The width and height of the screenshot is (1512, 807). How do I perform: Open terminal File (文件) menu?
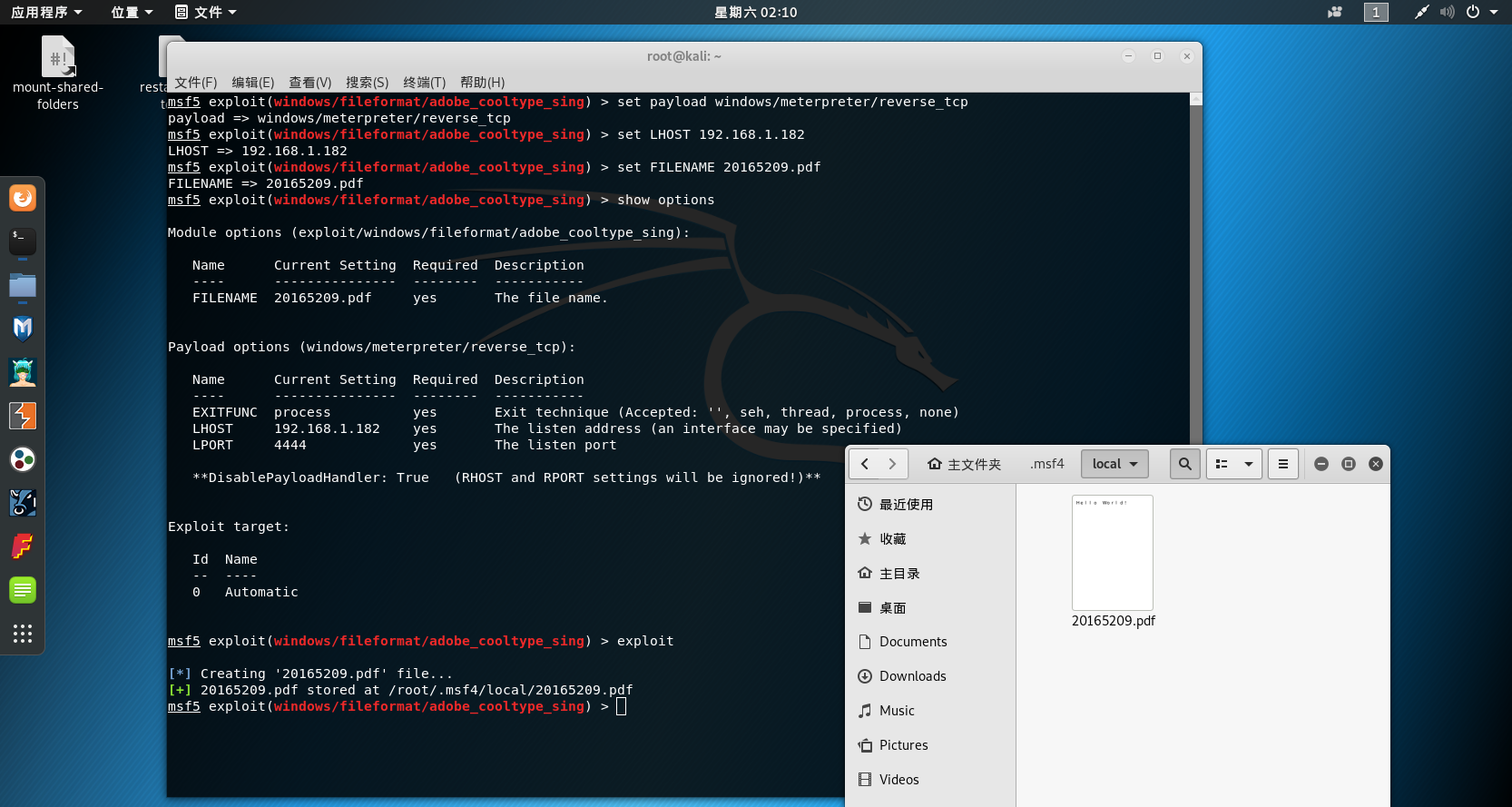pyautogui.click(x=196, y=83)
